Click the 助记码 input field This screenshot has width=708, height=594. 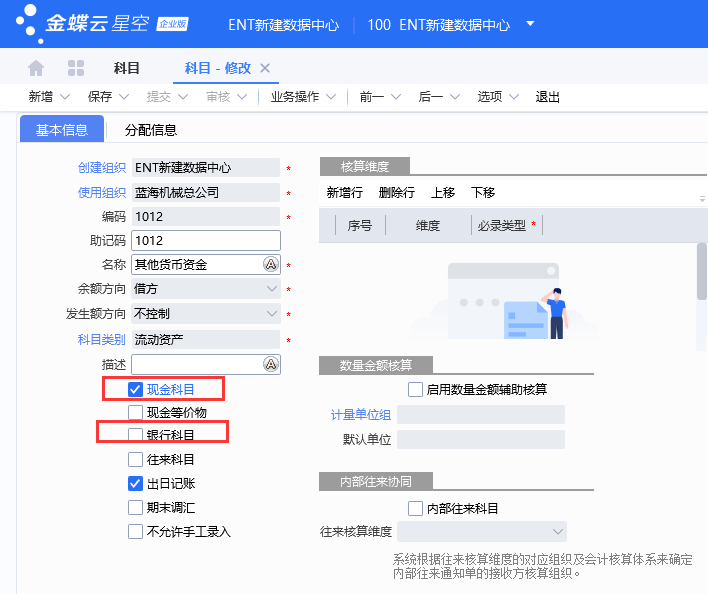[206, 241]
